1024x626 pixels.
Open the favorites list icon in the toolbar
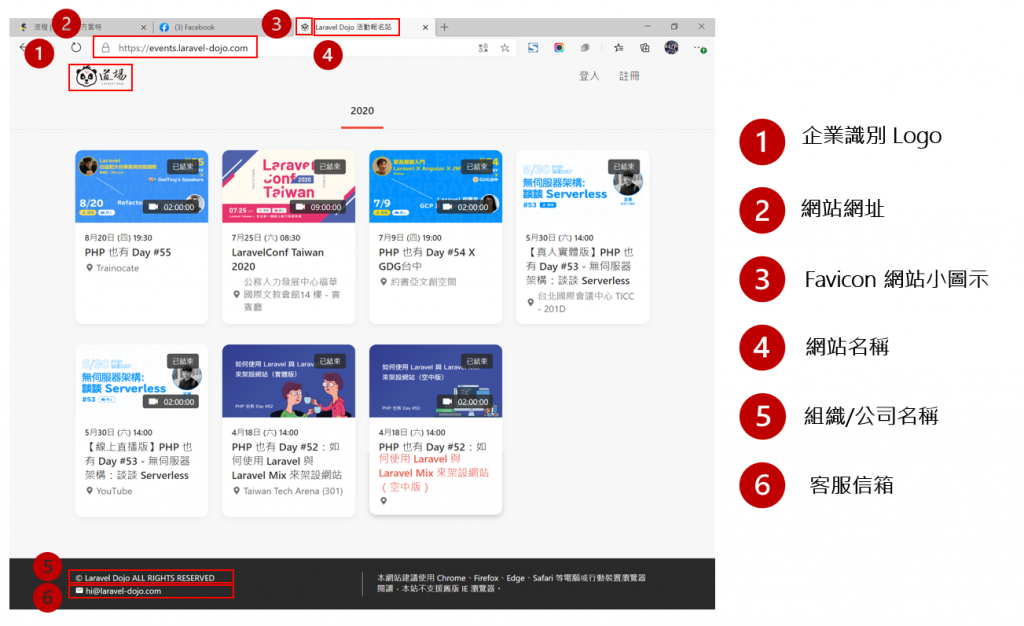click(618, 48)
